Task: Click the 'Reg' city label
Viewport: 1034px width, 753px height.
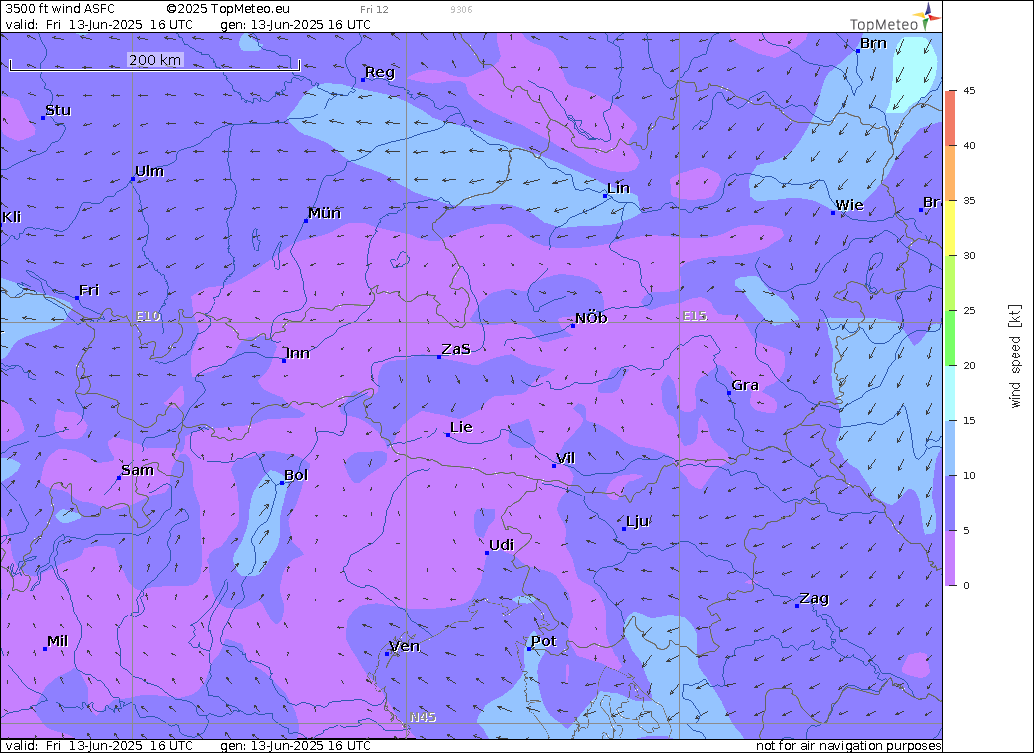Action: pyautogui.click(x=380, y=72)
